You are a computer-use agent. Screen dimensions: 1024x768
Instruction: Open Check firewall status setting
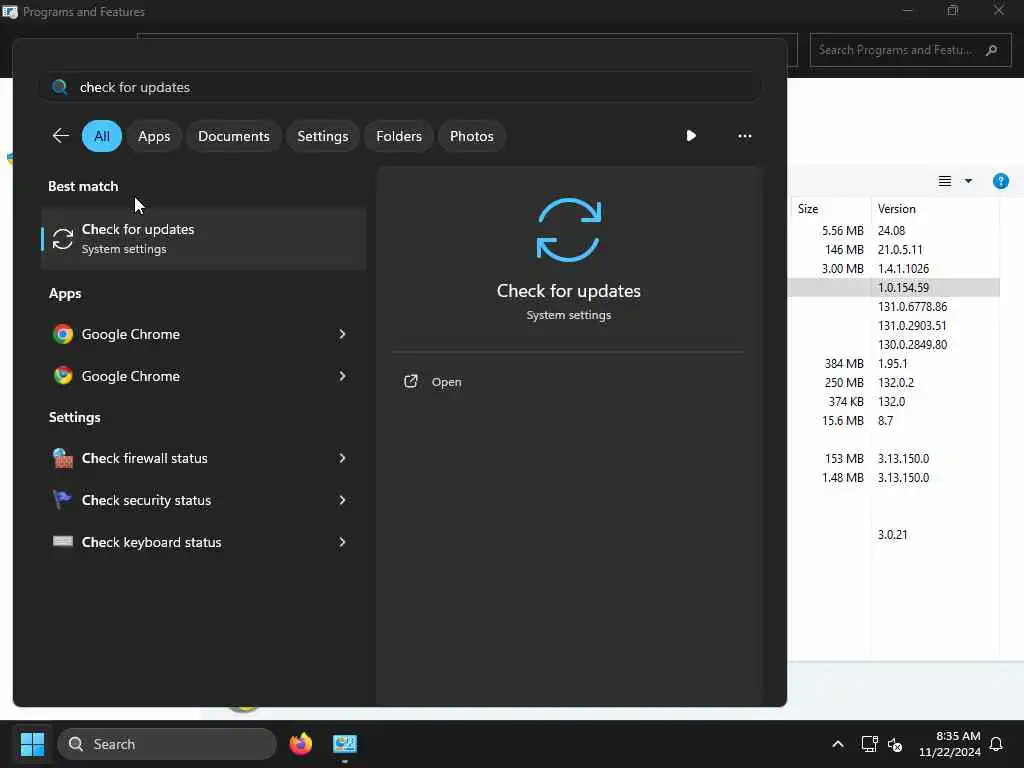point(203,458)
